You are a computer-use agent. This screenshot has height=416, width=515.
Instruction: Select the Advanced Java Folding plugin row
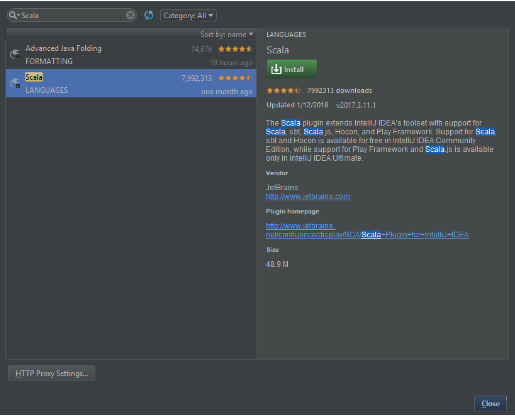131,55
